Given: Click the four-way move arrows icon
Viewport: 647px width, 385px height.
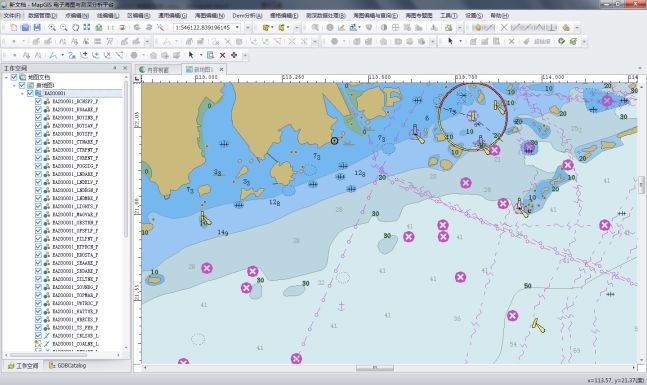Looking at the screenshot, I should (234, 55).
